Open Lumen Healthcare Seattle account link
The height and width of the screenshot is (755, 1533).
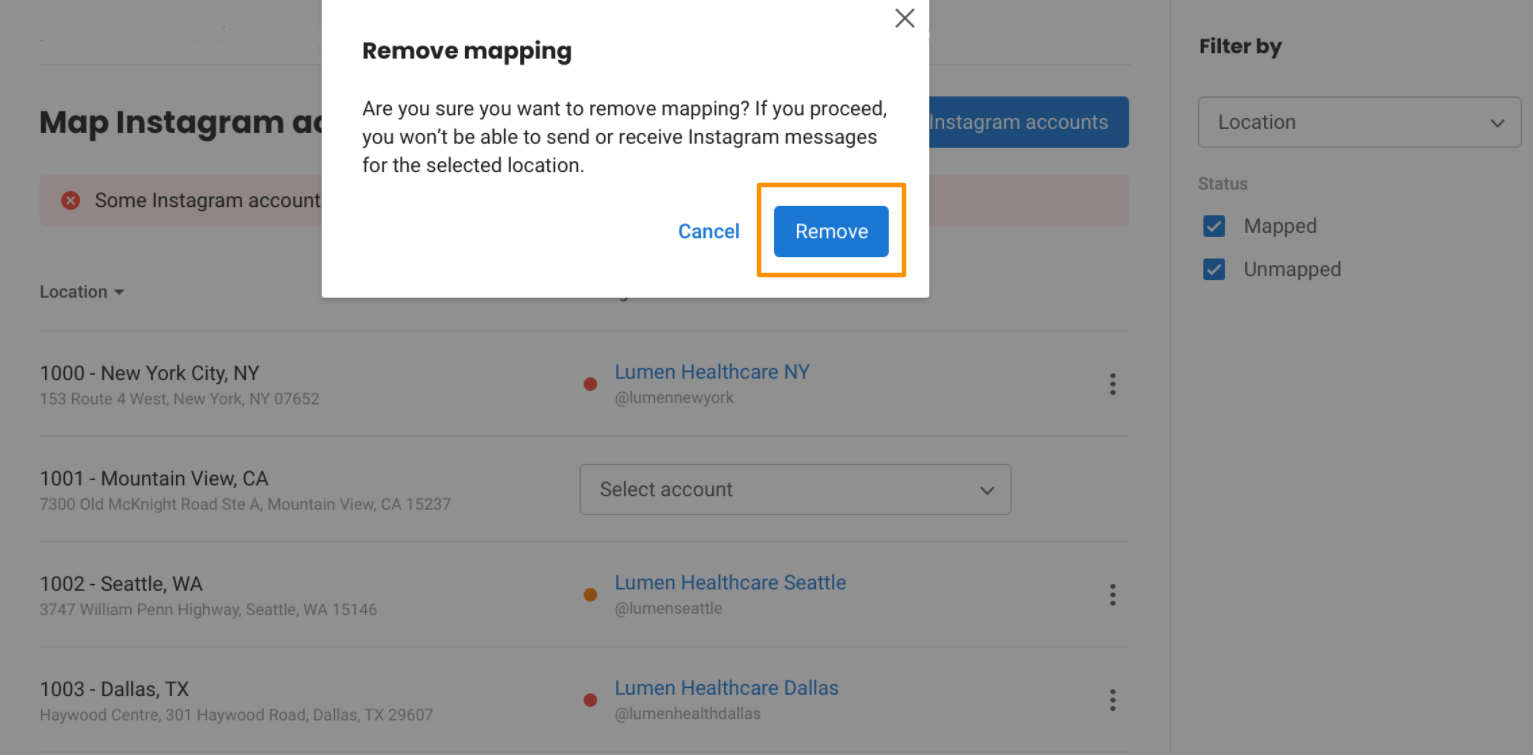[x=730, y=583]
